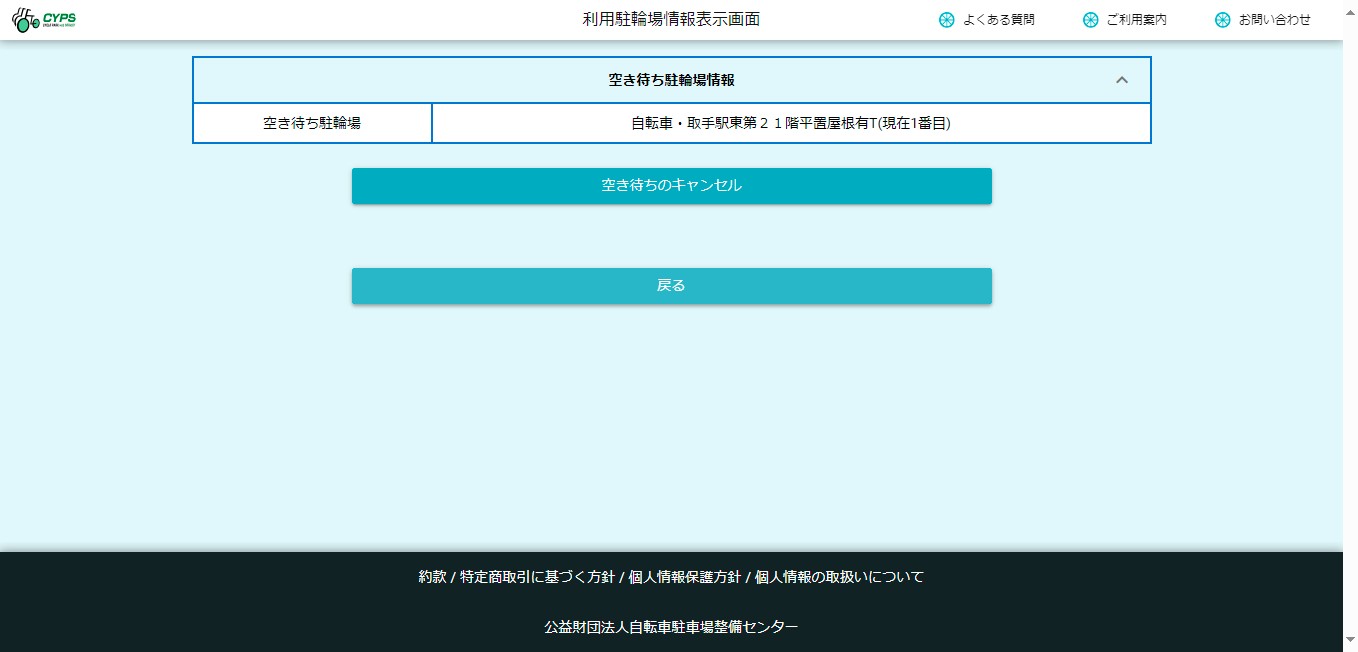Open the 特定商取引に基づく方針 footer link
The height and width of the screenshot is (652, 1358).
[x=537, y=577]
